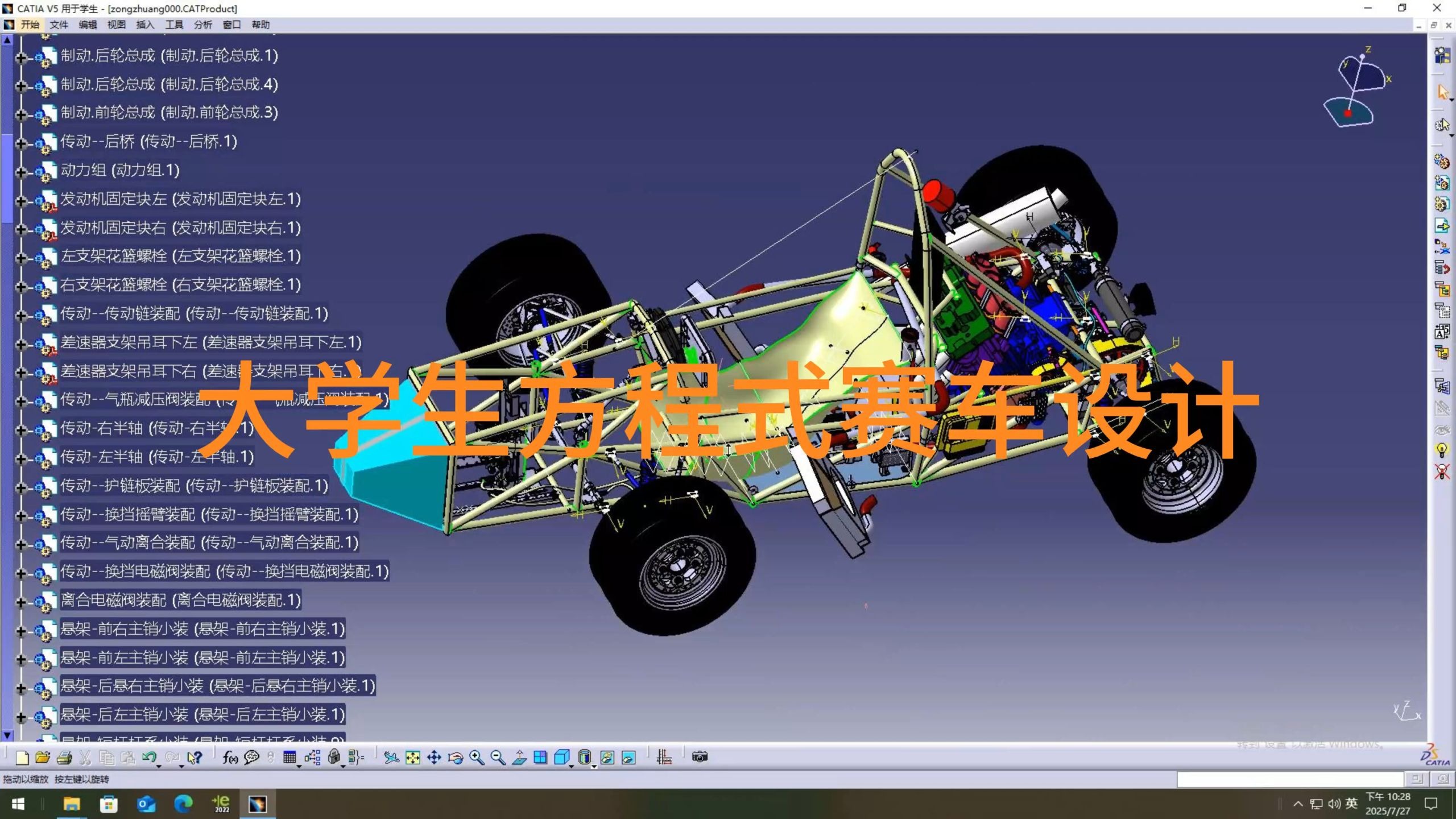The image size is (1456, 819).
Task: Open the 插入 menu
Action: tap(145, 24)
